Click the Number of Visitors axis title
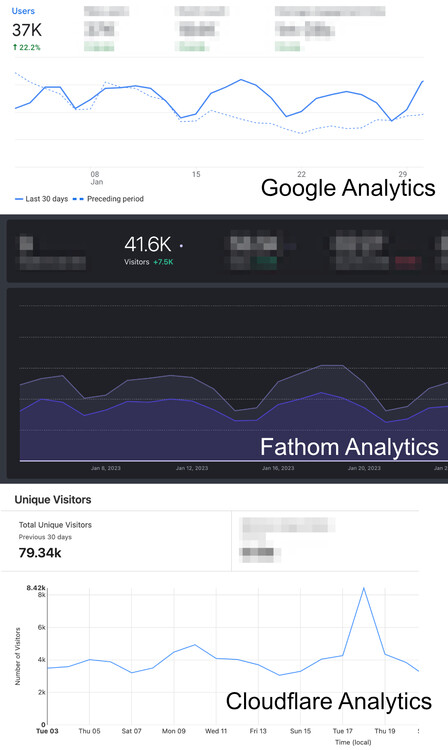 click(18, 656)
